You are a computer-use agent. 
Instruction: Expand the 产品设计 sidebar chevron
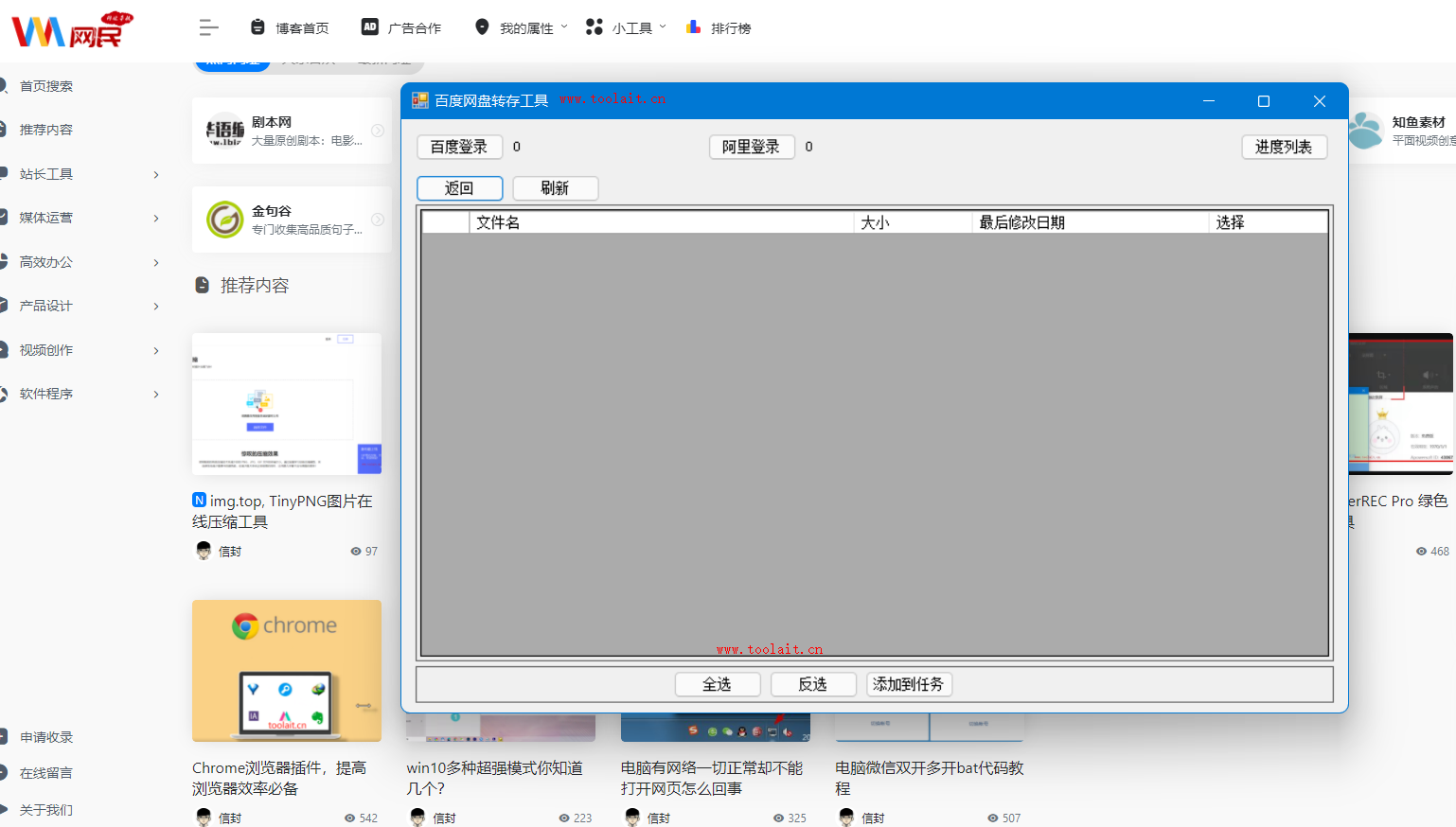point(156,307)
